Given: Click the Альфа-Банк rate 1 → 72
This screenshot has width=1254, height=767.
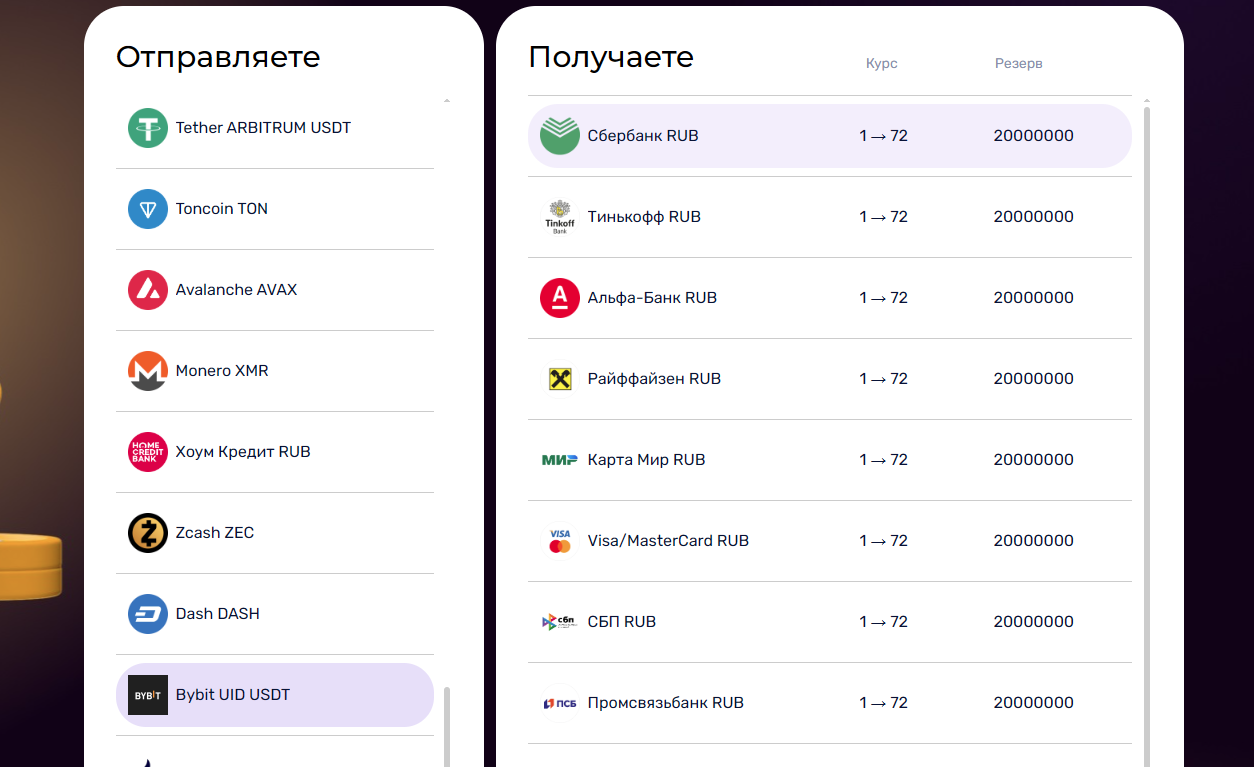Looking at the screenshot, I should (x=883, y=298).
